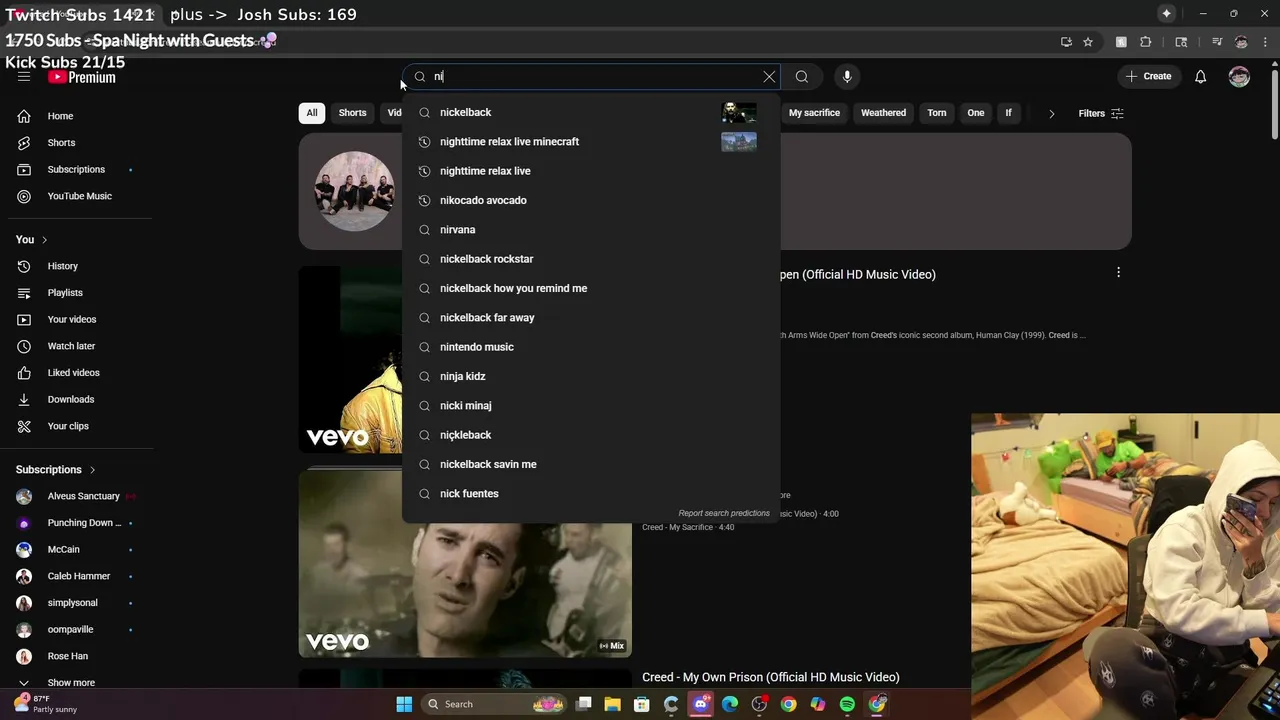1280x720 pixels.
Task: Select the Torn filter chip
Action: tap(936, 113)
